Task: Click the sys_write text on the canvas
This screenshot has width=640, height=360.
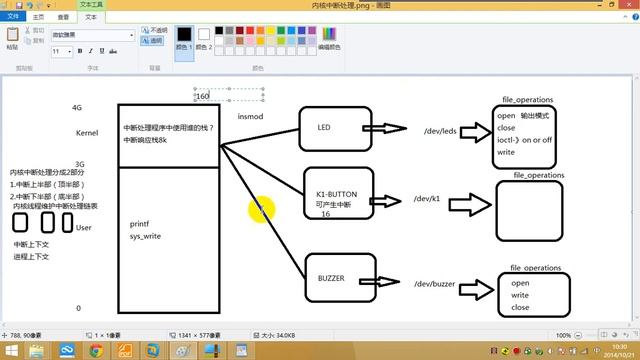Action: 145,236
